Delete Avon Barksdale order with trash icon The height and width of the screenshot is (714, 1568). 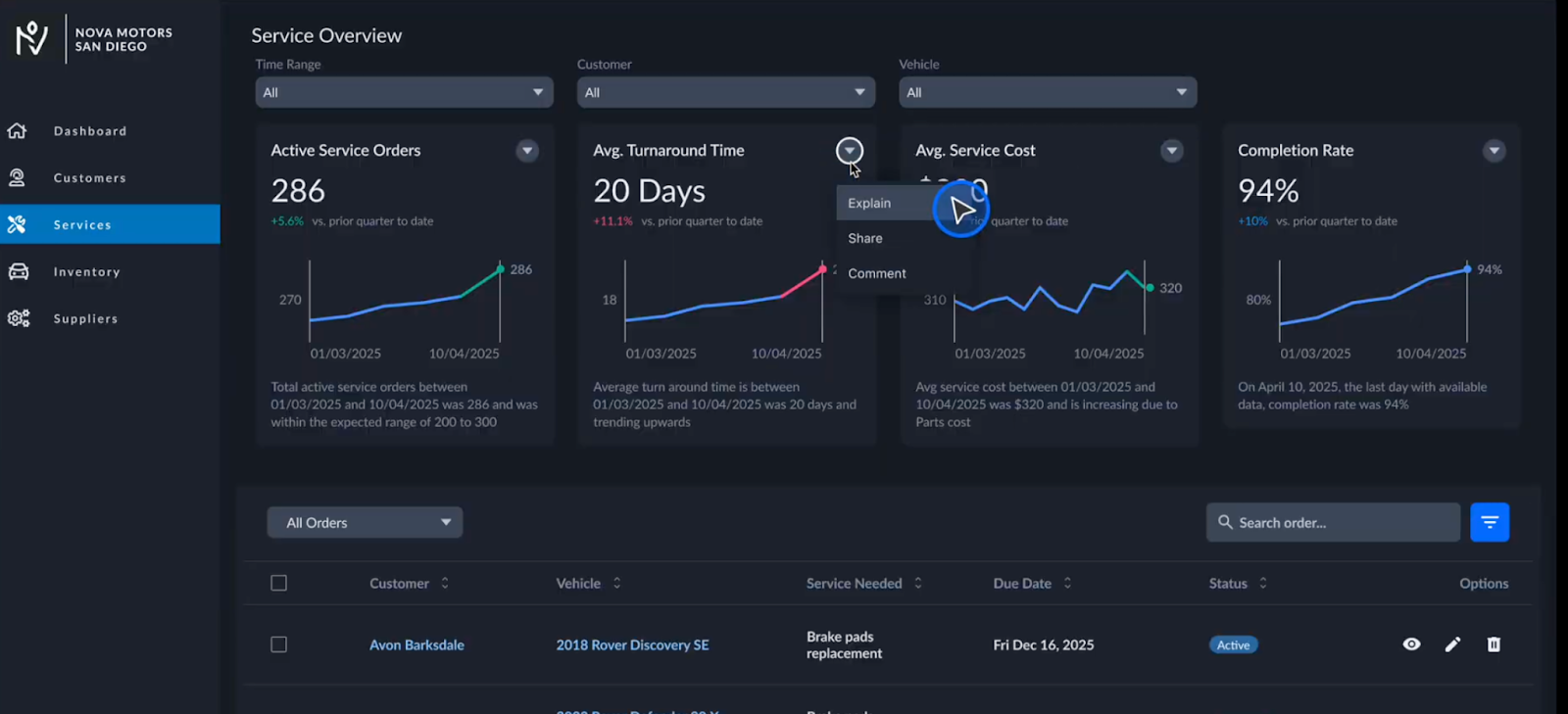[x=1494, y=644]
